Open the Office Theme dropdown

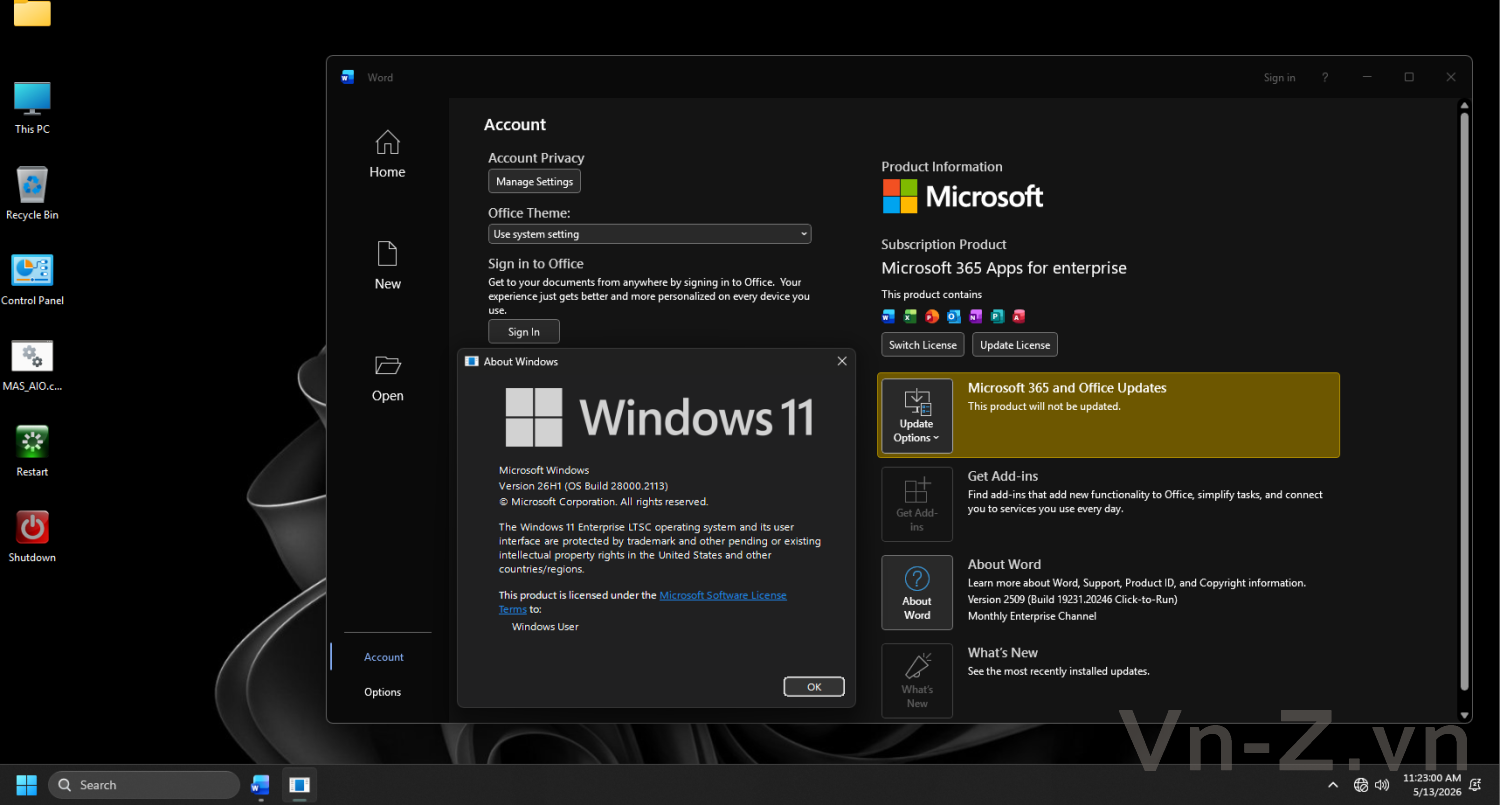point(650,234)
